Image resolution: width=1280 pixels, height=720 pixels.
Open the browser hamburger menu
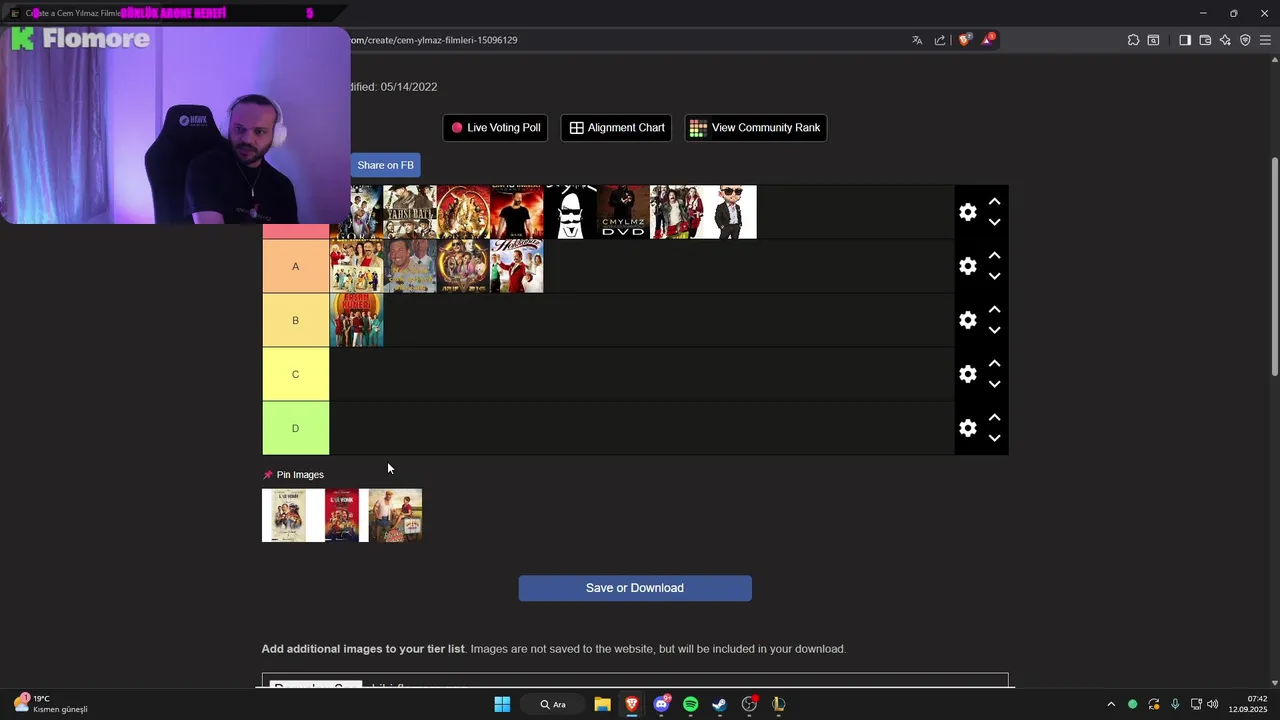coord(1265,40)
